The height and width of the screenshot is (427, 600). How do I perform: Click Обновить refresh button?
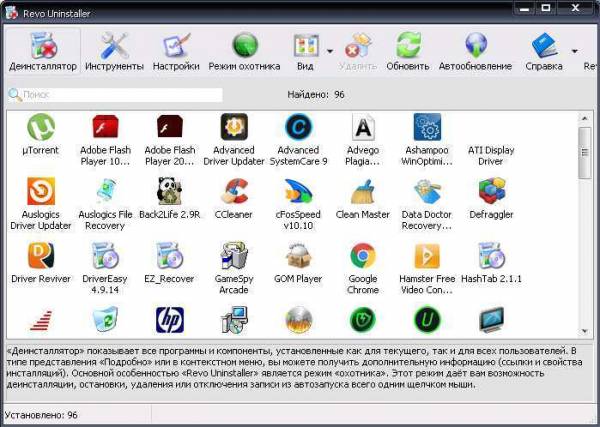[408, 52]
